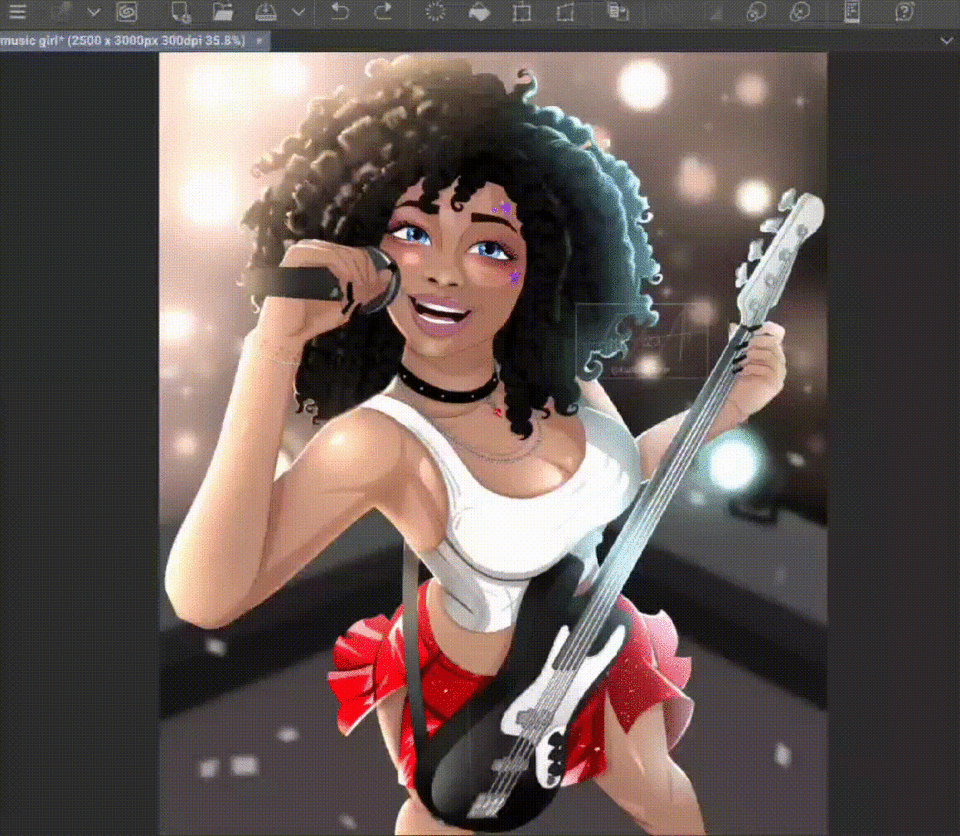Click the overlapping documents icon
The width and height of the screenshot is (960, 836).
tap(618, 12)
